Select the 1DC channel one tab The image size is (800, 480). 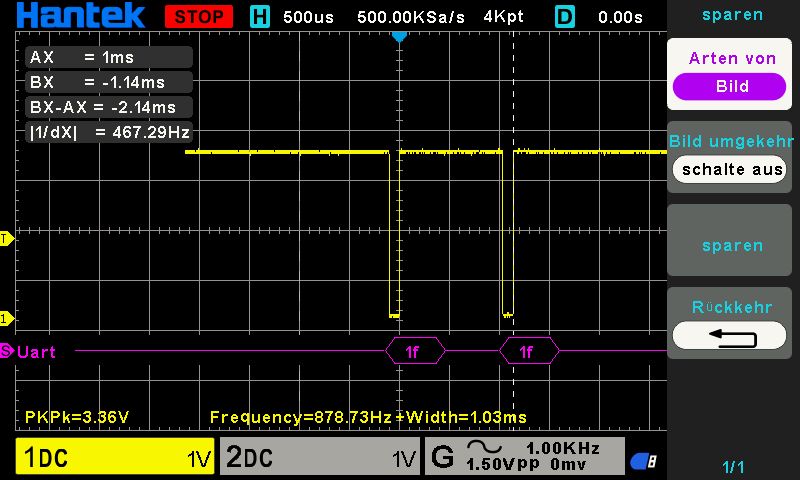point(115,456)
